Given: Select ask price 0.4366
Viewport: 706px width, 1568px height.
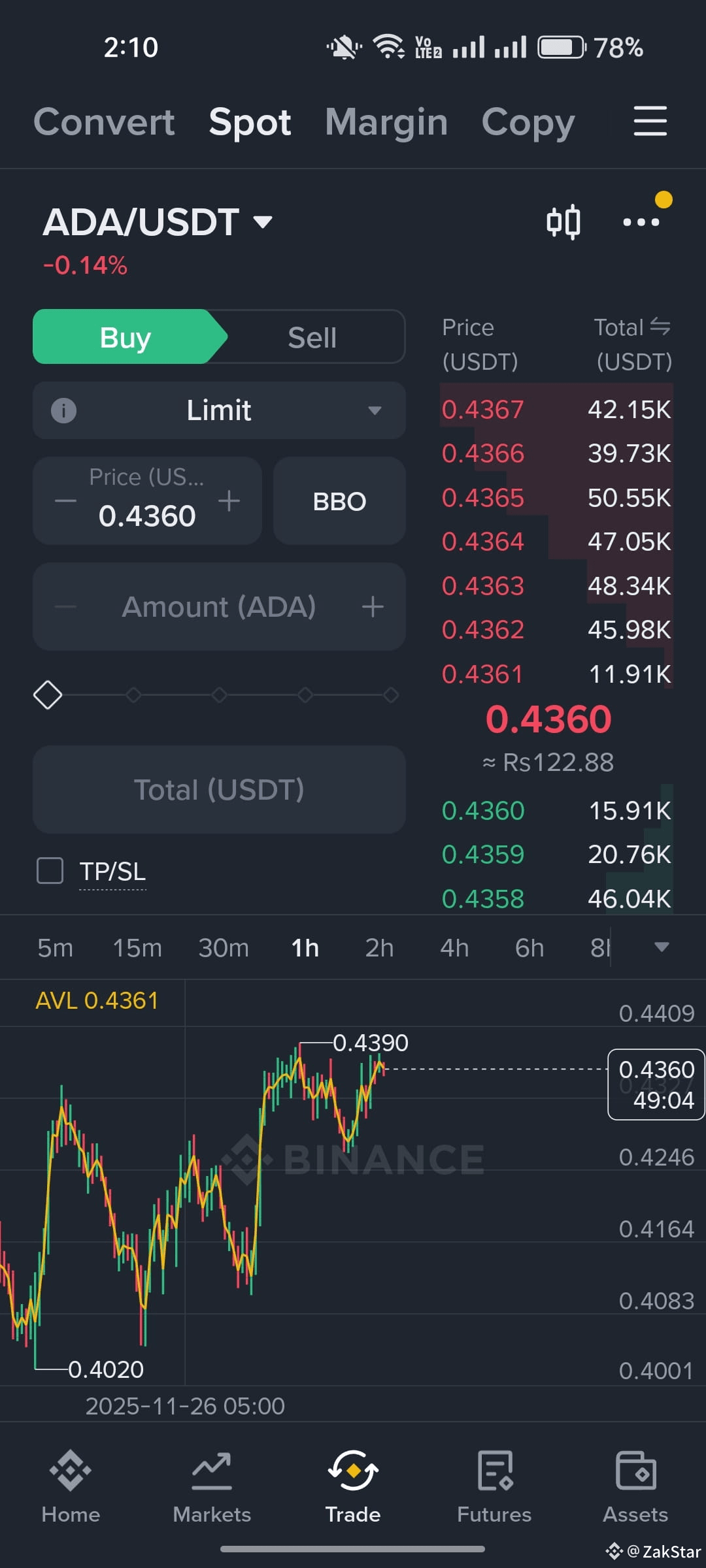Looking at the screenshot, I should click(x=482, y=453).
